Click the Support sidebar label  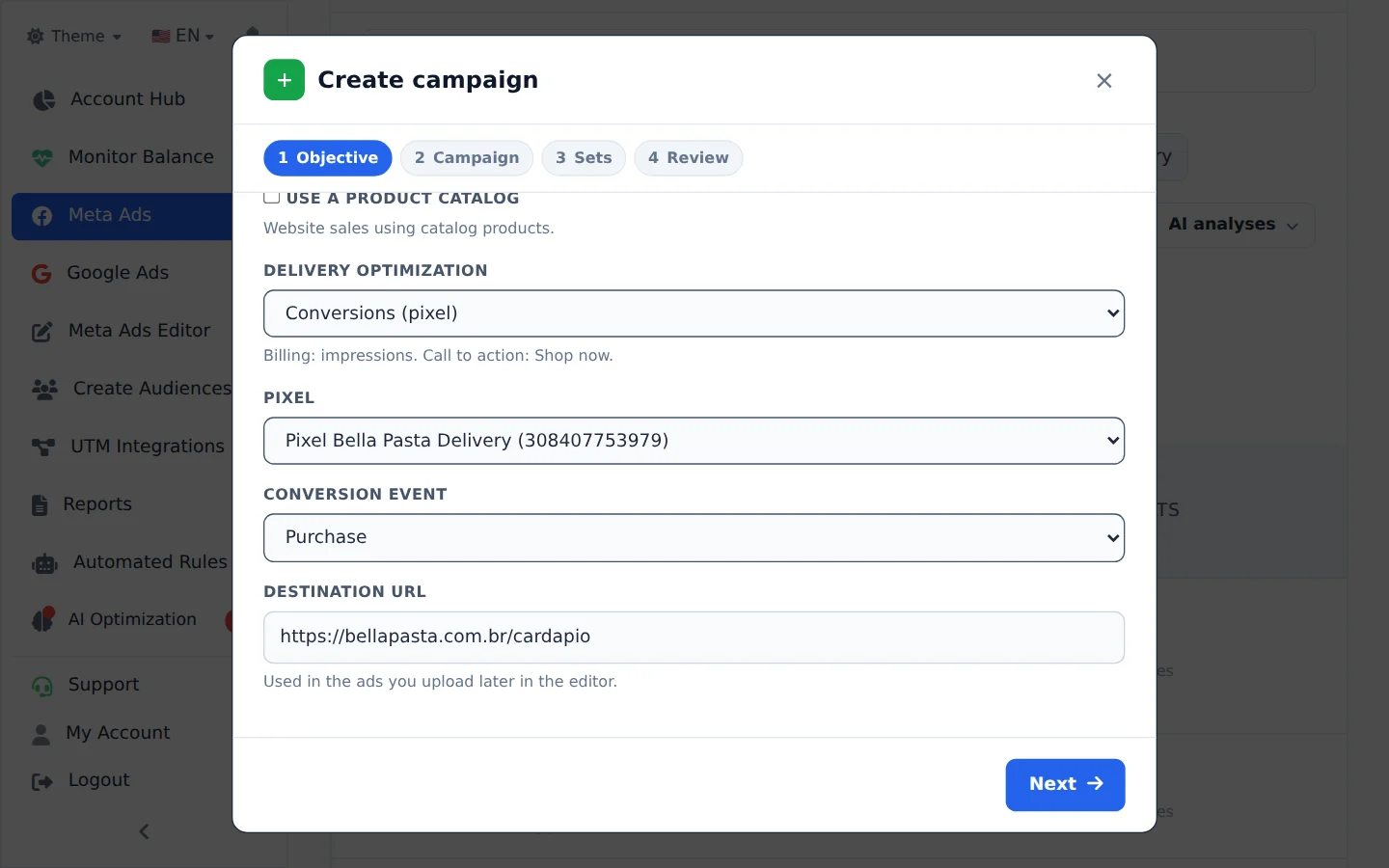pyautogui.click(x=103, y=685)
